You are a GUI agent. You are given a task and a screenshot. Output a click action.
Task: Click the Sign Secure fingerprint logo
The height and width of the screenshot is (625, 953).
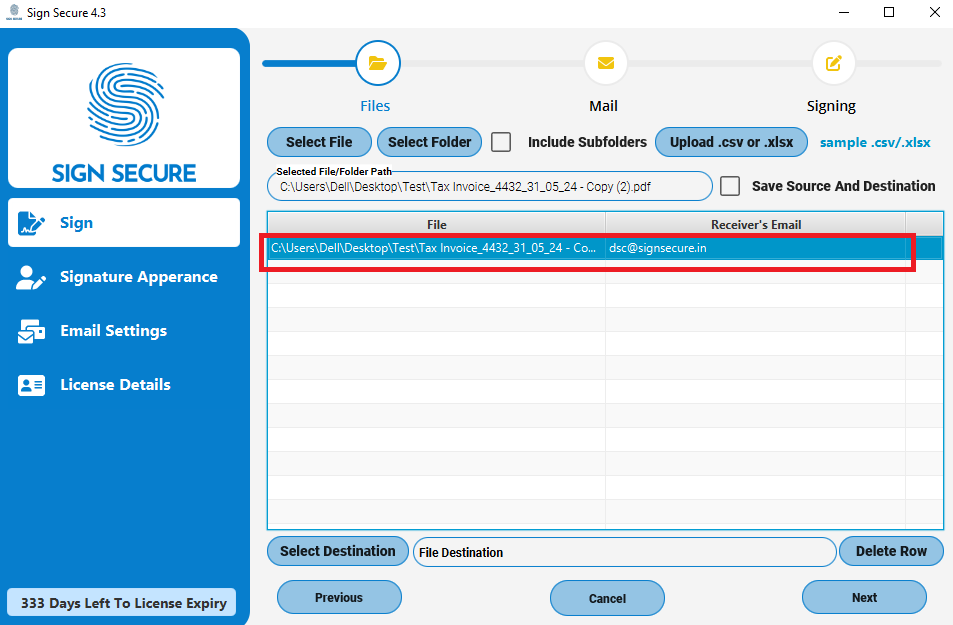125,104
